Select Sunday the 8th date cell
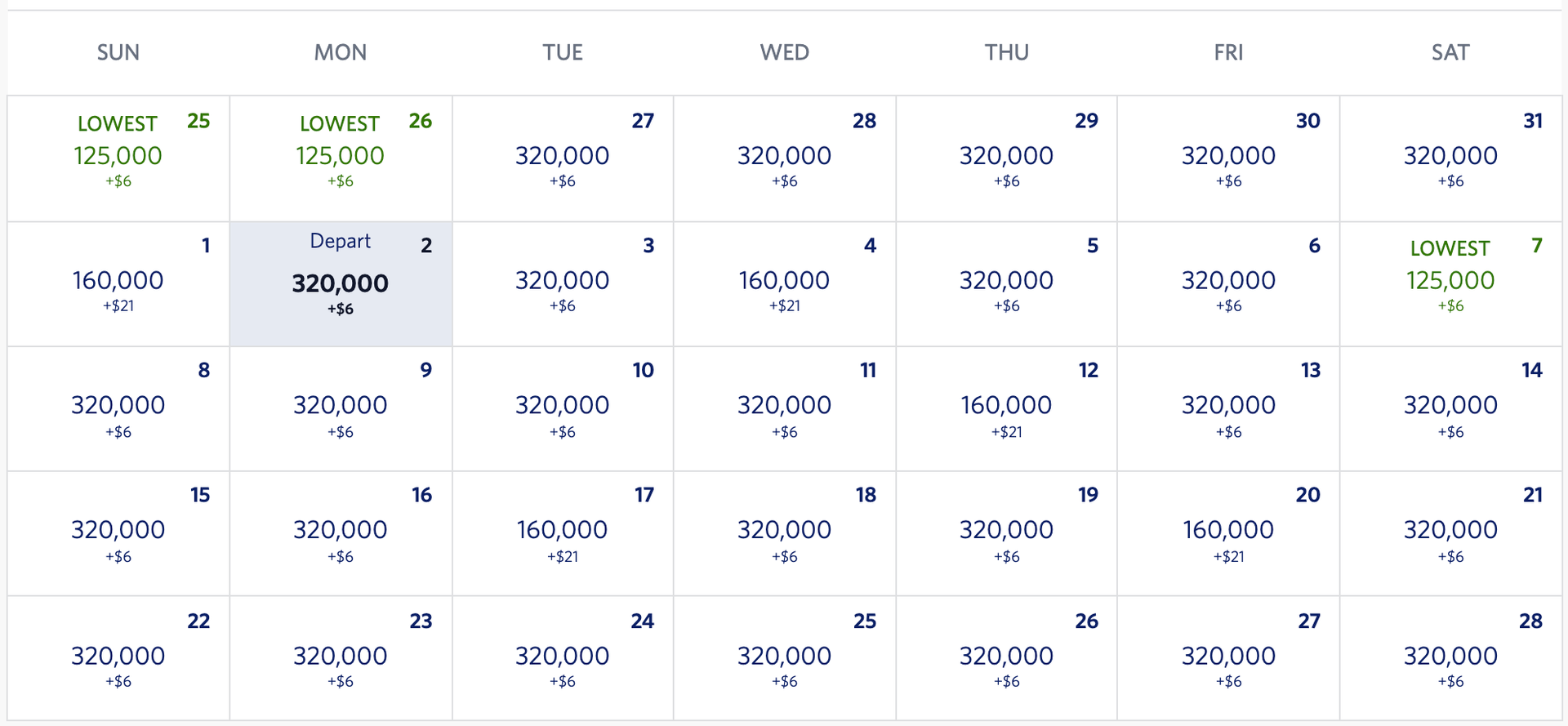Image resolution: width=1568 pixels, height=726 pixels. tap(118, 407)
